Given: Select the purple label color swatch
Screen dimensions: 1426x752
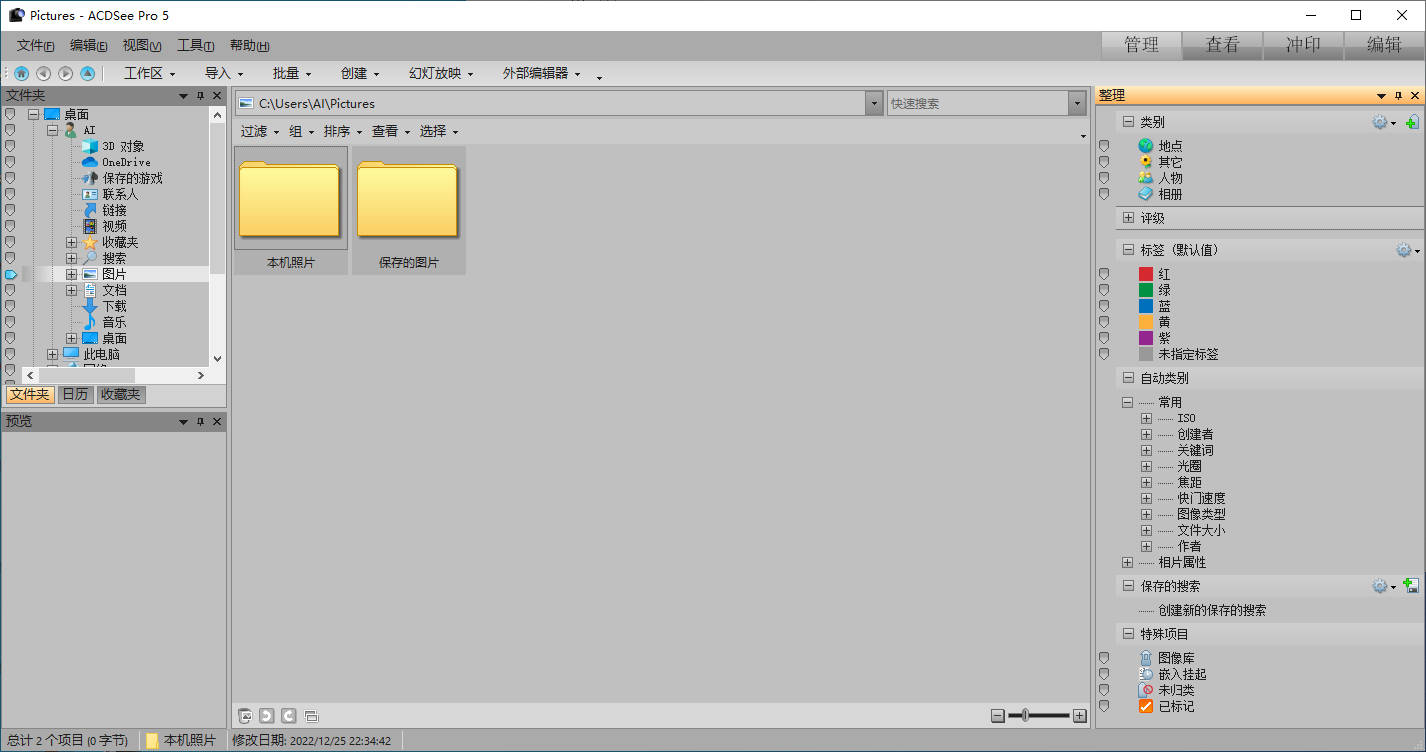Looking at the screenshot, I should click(x=1146, y=338).
